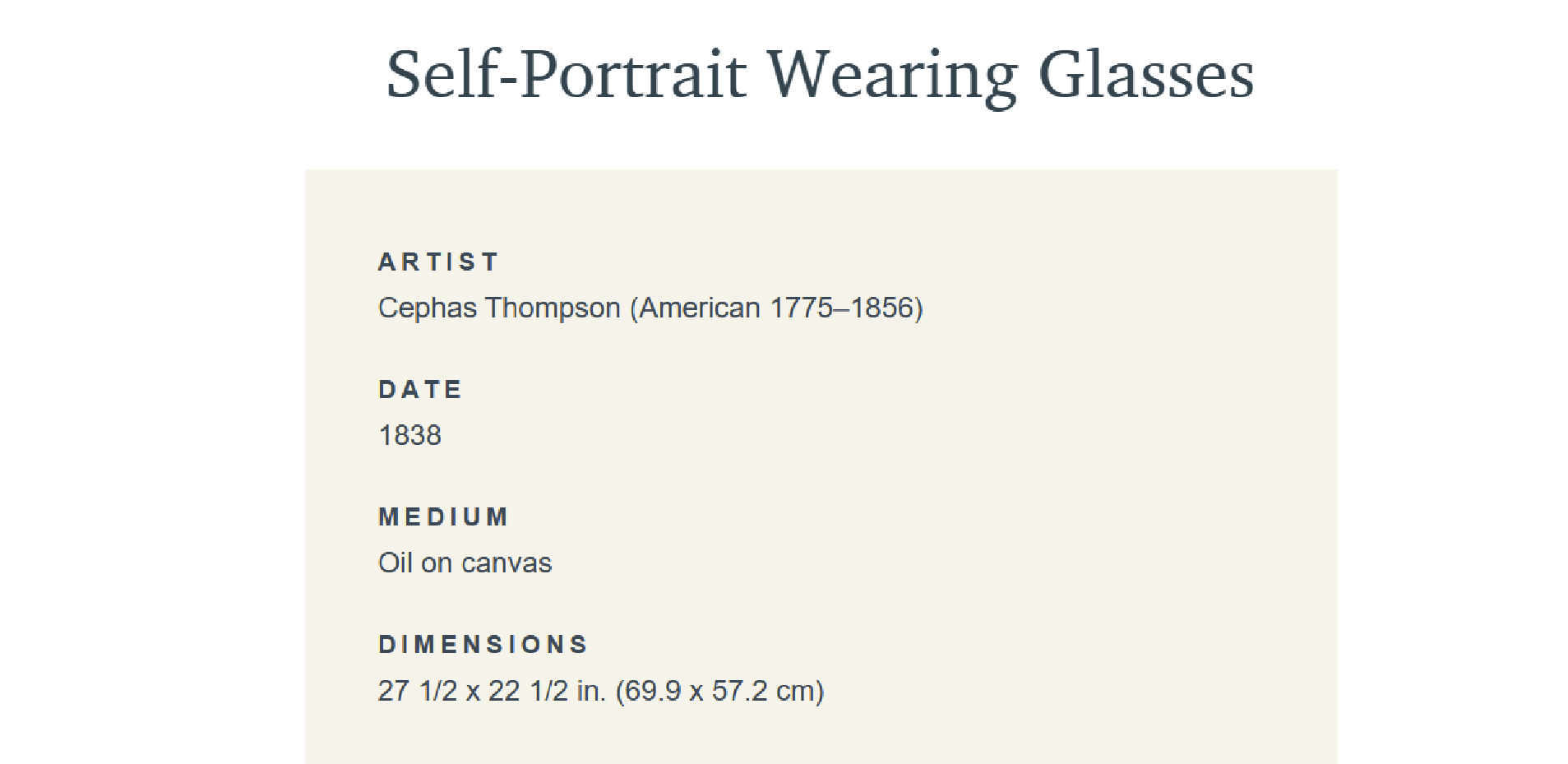Click the word "canvas" in medium value
This screenshot has height=764, width=1568.
click(x=506, y=563)
